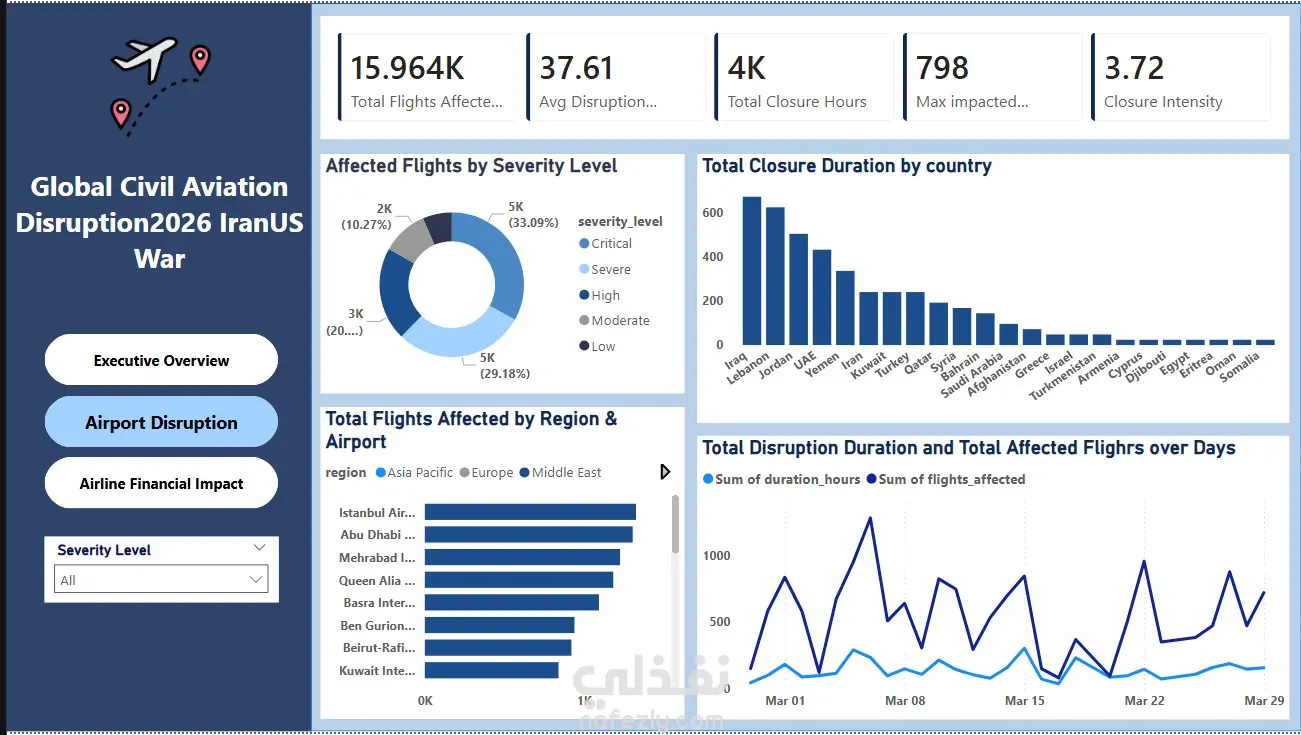Click the Total Flights Affected card
The height and width of the screenshot is (735, 1301).
coord(430,77)
